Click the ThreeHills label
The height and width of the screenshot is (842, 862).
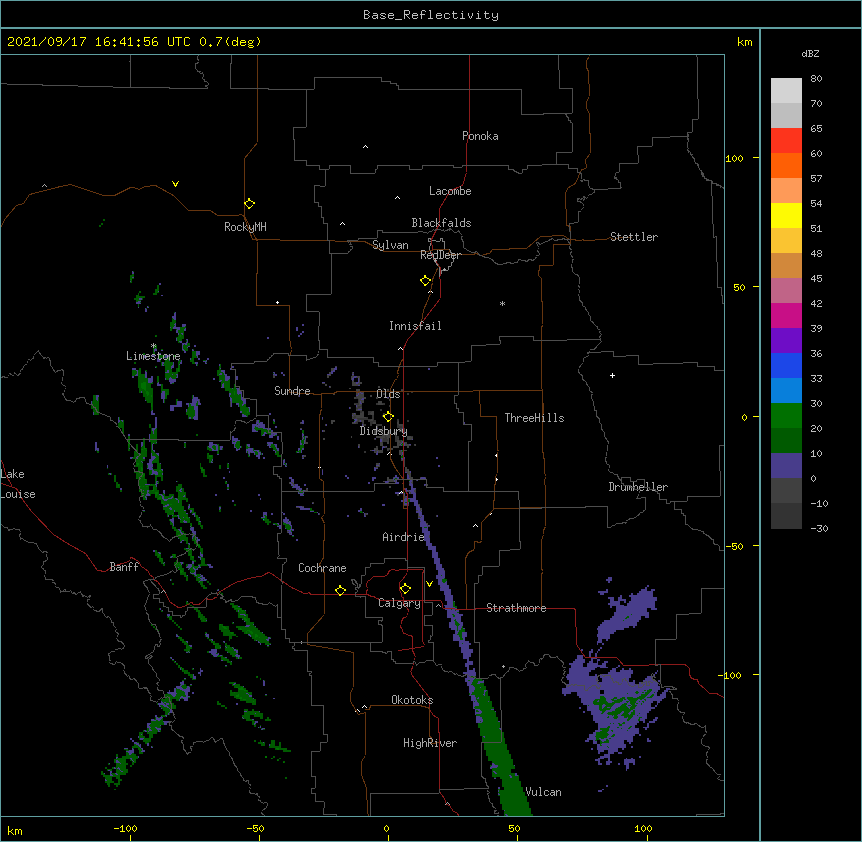point(534,418)
